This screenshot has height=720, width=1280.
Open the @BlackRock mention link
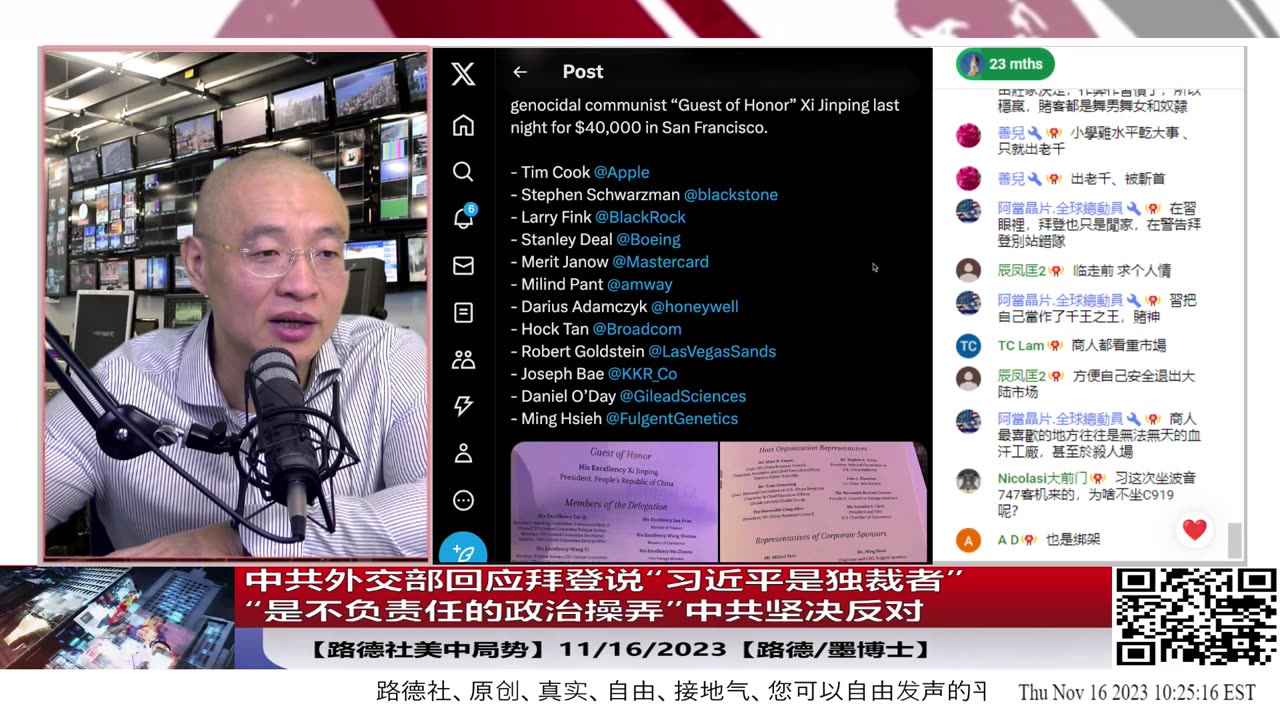(x=641, y=217)
